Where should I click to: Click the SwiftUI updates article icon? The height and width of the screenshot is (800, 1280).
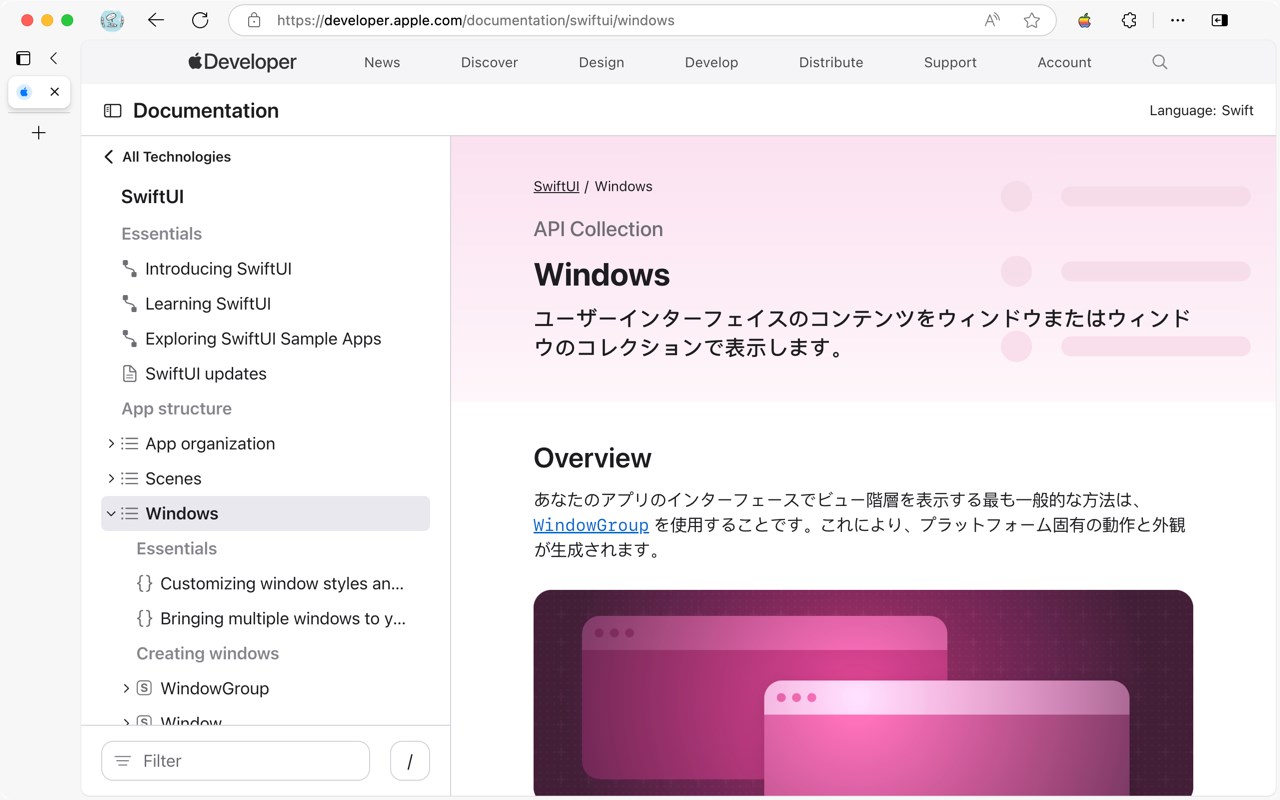coord(129,374)
